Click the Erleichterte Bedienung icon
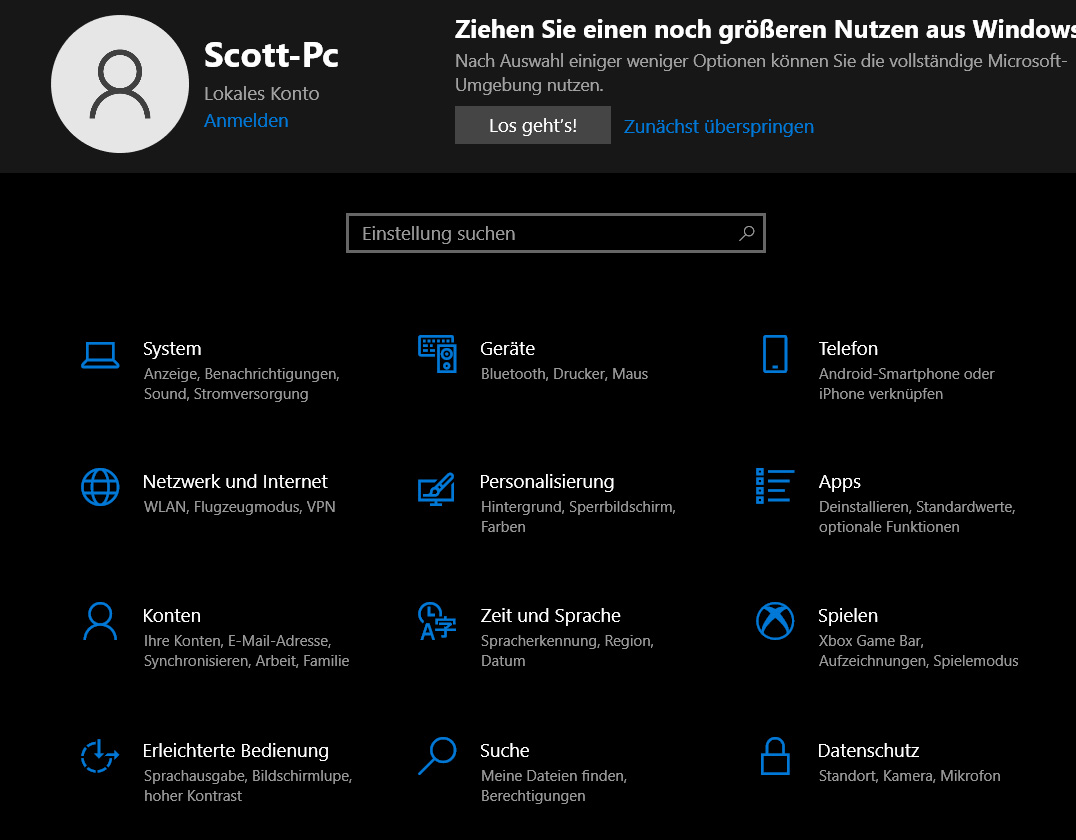 coord(100,756)
